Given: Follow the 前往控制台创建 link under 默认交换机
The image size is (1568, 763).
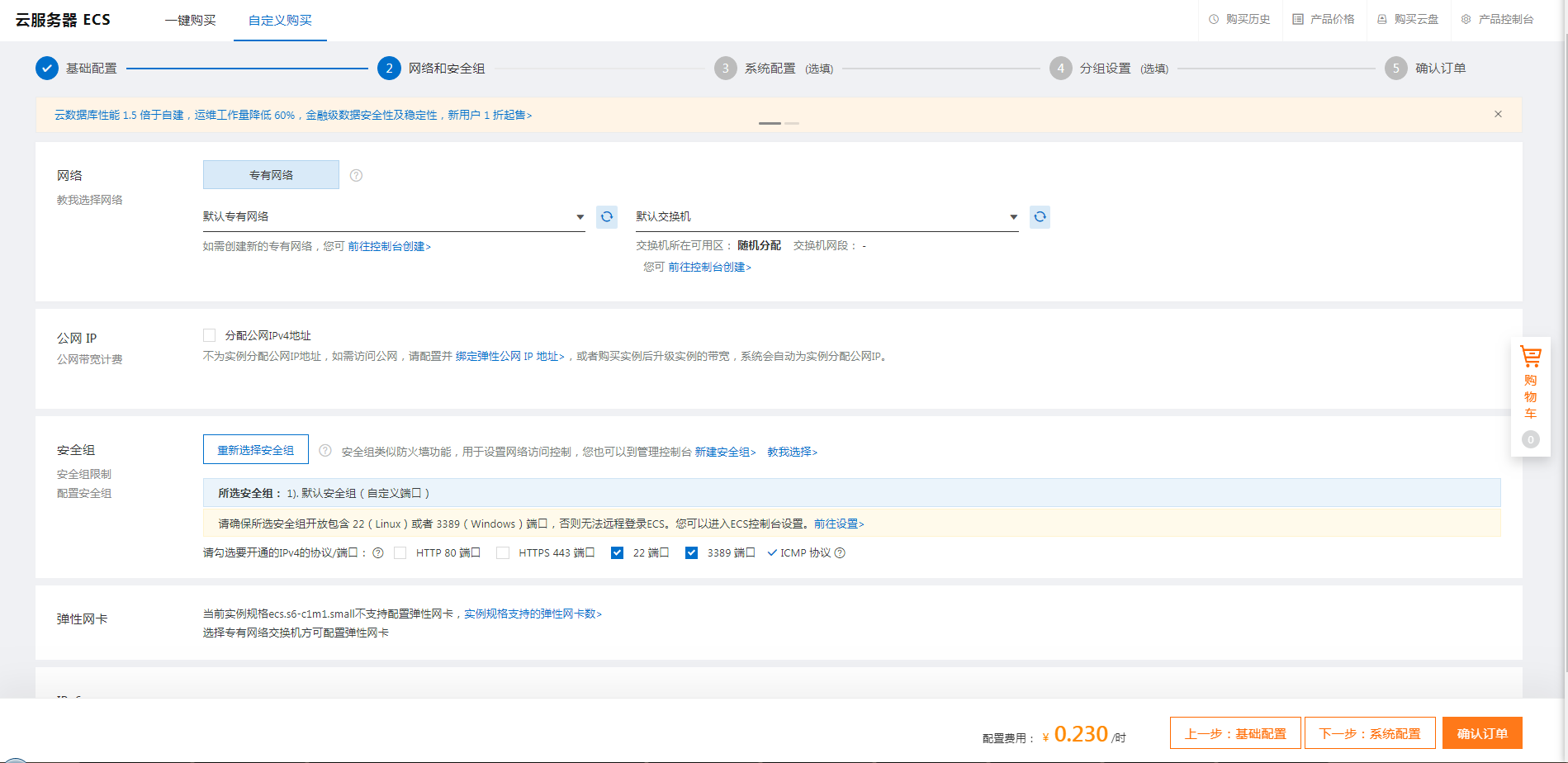Looking at the screenshot, I should [x=709, y=267].
